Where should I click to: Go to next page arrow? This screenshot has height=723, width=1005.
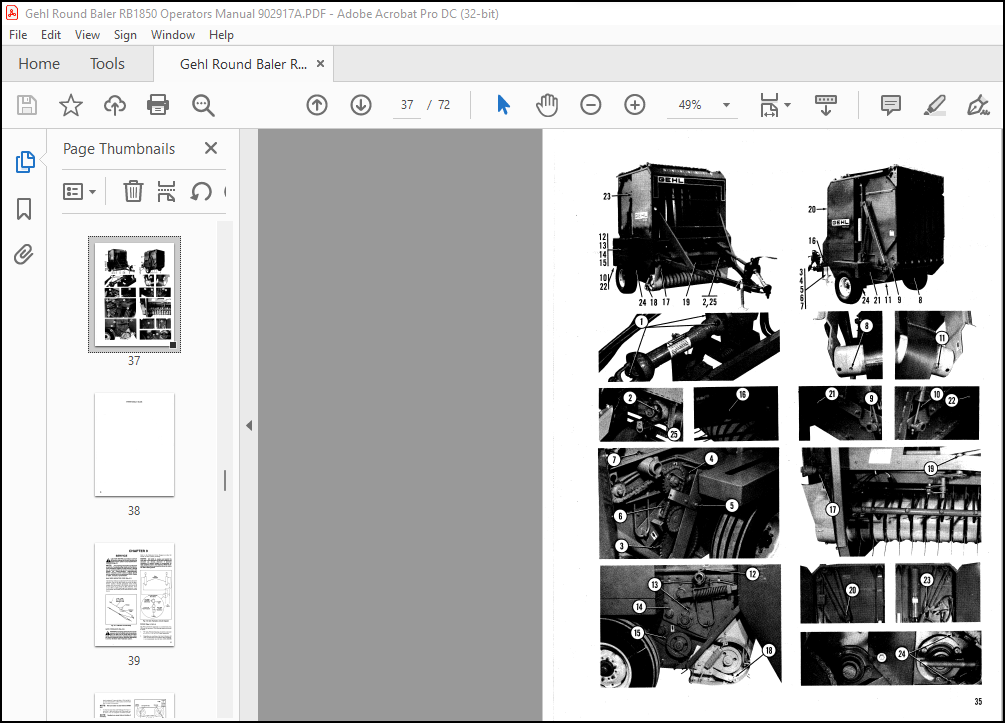pyautogui.click(x=361, y=105)
